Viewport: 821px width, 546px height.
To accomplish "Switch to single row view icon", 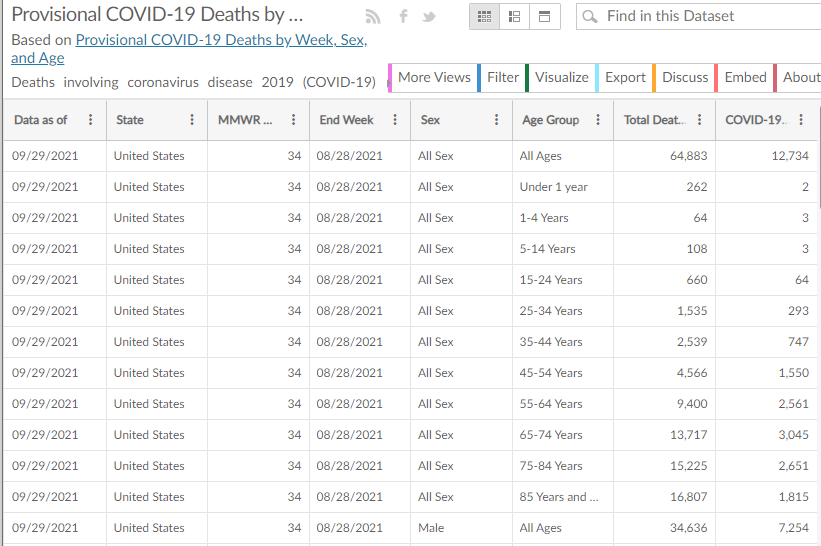I will click(544, 17).
